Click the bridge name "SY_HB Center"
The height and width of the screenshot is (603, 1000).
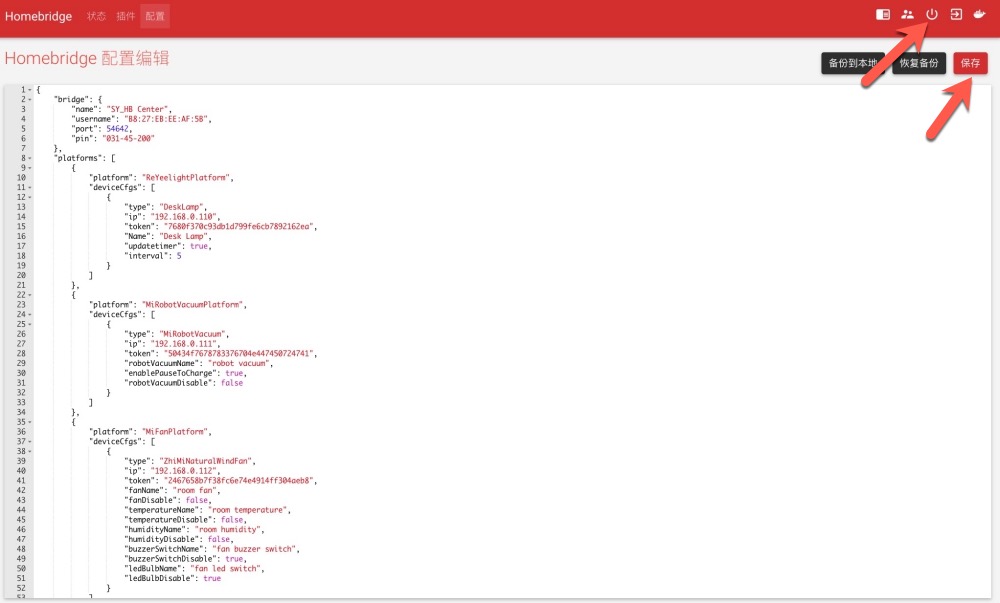coord(137,109)
